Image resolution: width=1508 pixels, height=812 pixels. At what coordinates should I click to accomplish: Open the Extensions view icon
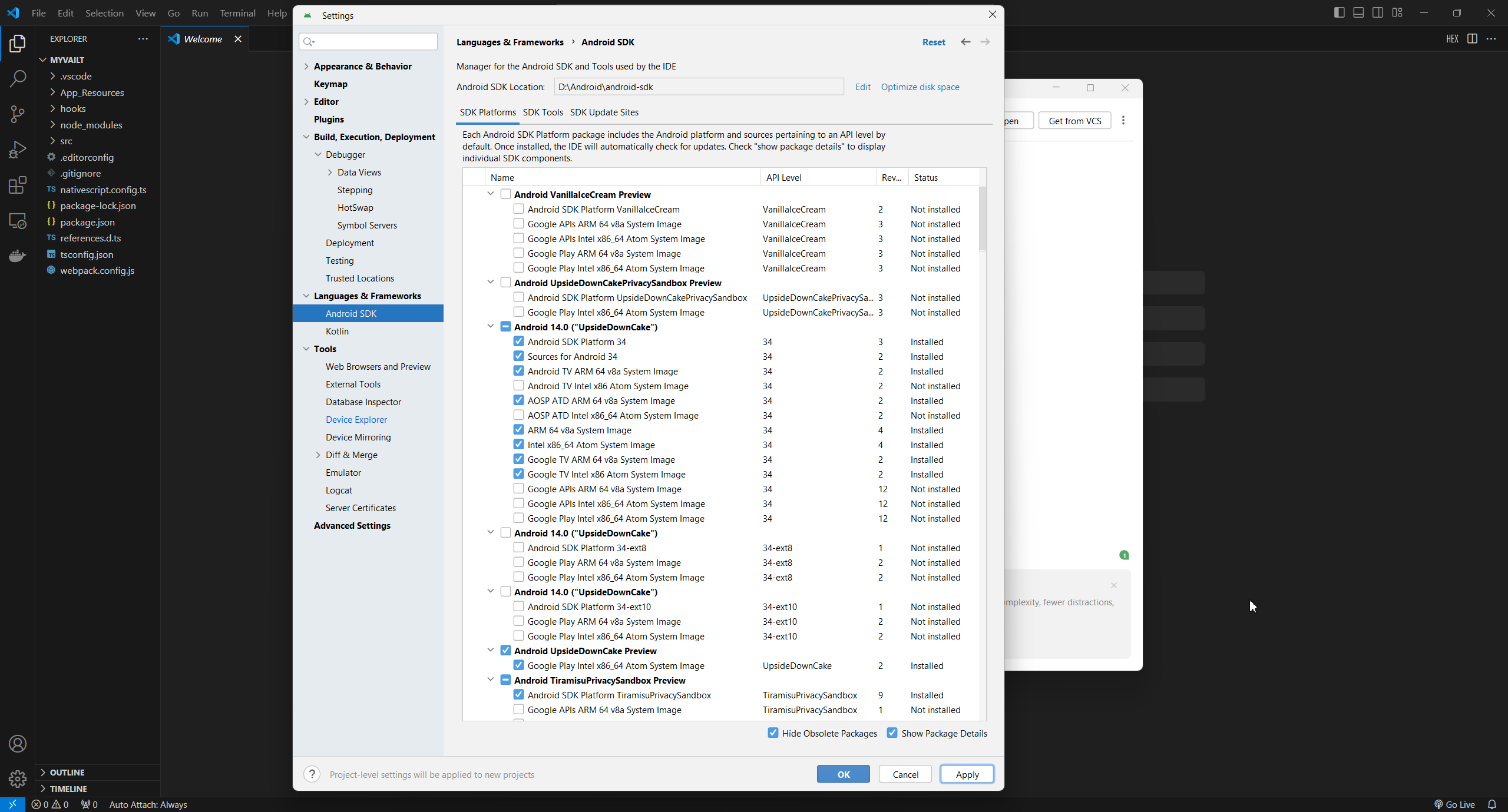(18, 185)
